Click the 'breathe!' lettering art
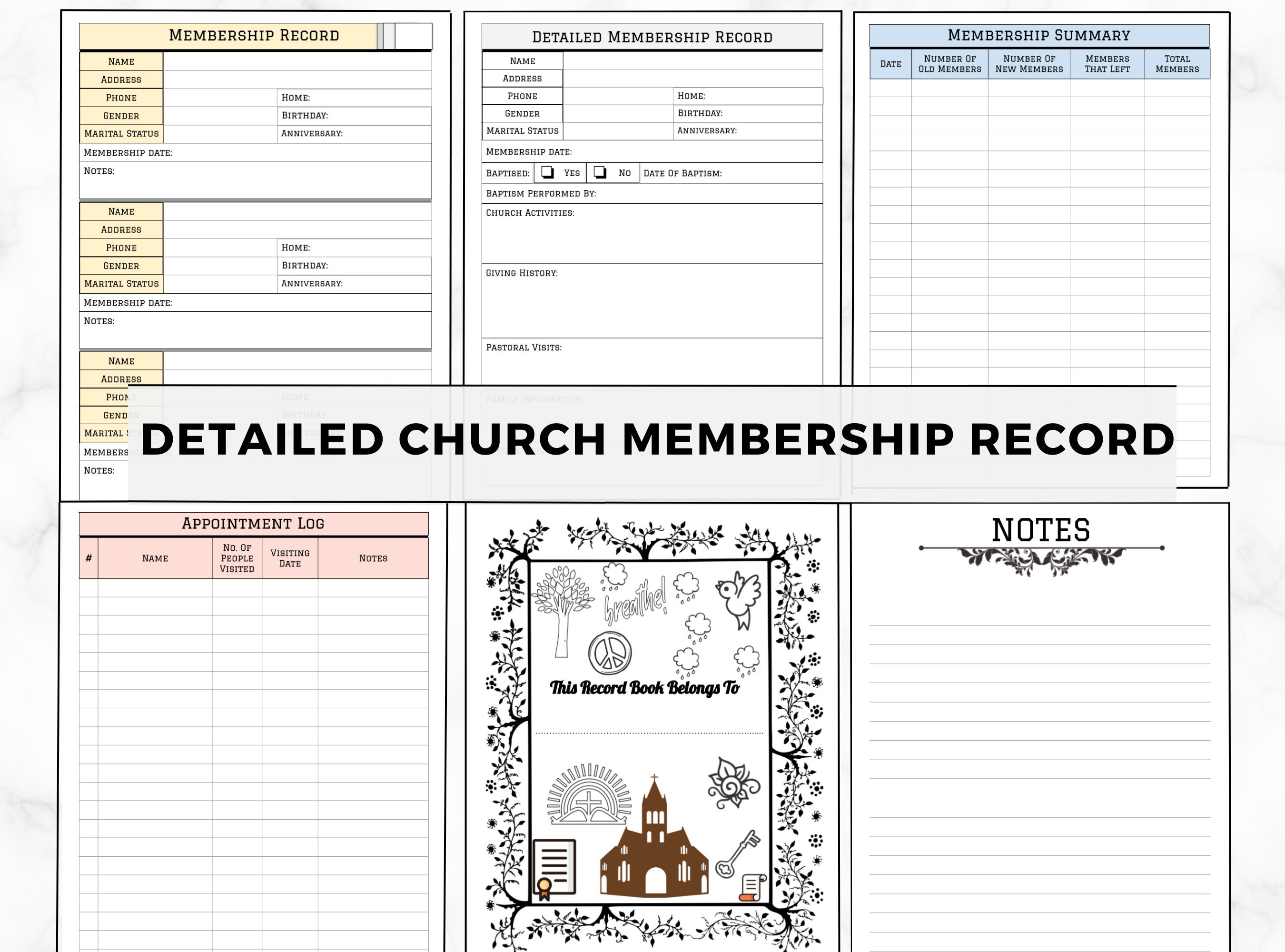 coord(635,601)
